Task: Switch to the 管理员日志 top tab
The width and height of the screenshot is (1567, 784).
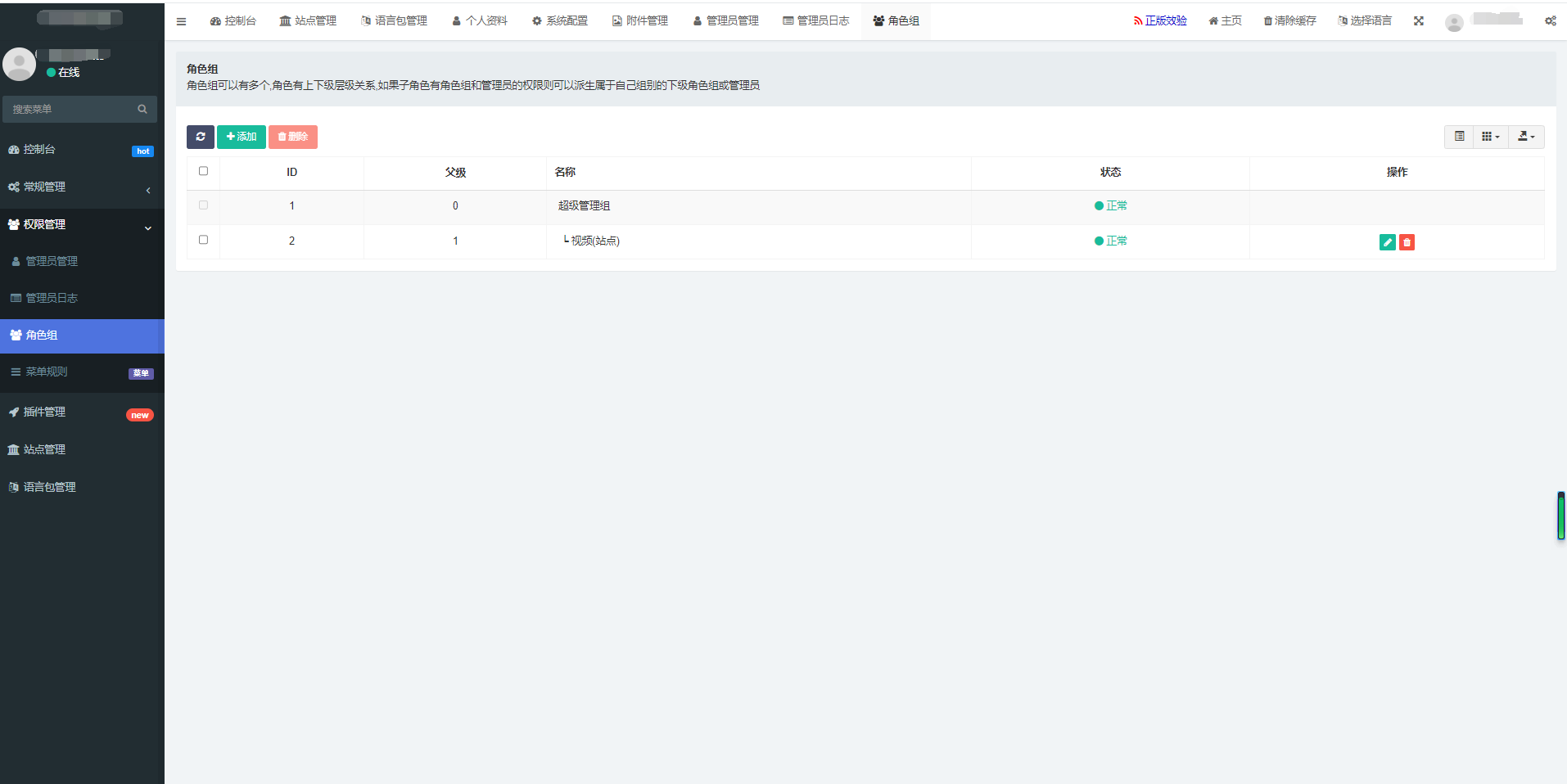Action: click(x=815, y=21)
